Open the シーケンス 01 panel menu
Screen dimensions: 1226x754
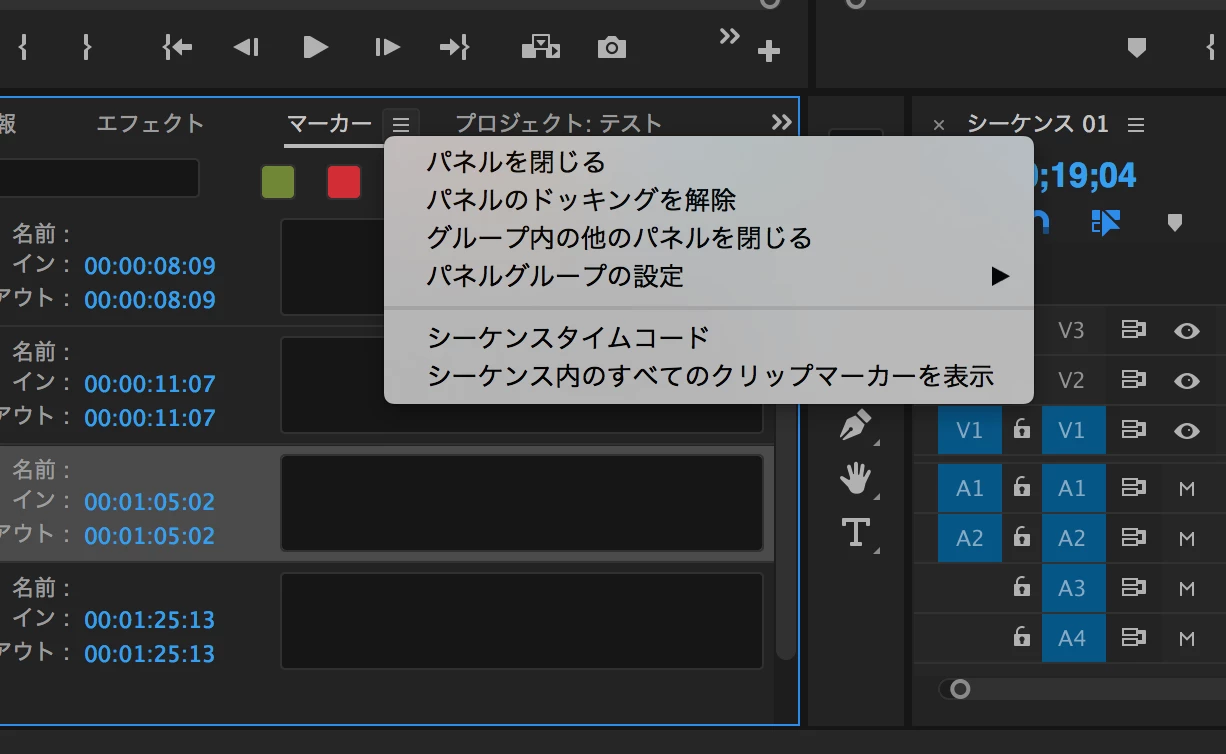pos(1135,125)
